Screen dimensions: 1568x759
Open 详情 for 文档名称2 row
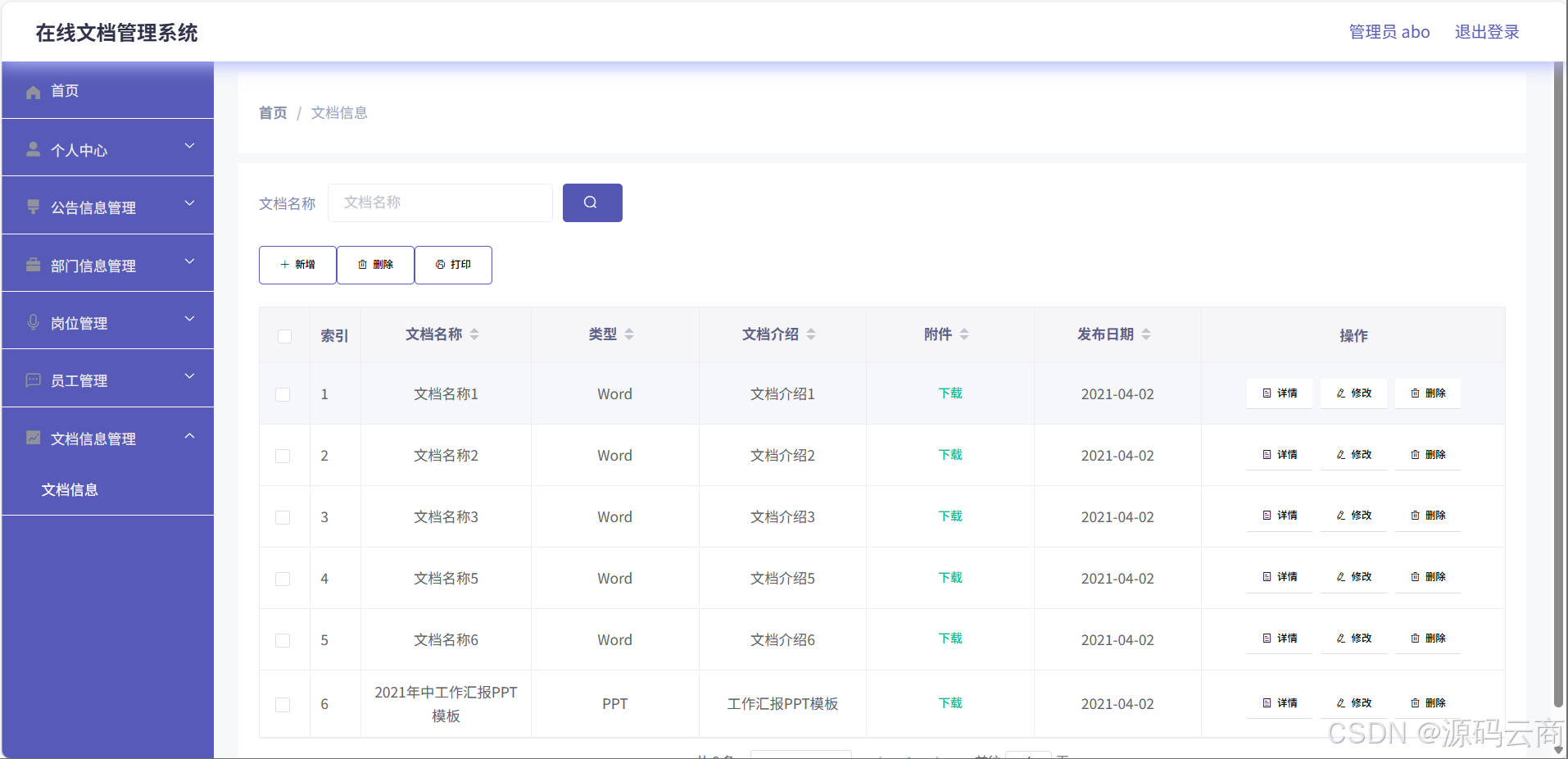click(x=1280, y=455)
